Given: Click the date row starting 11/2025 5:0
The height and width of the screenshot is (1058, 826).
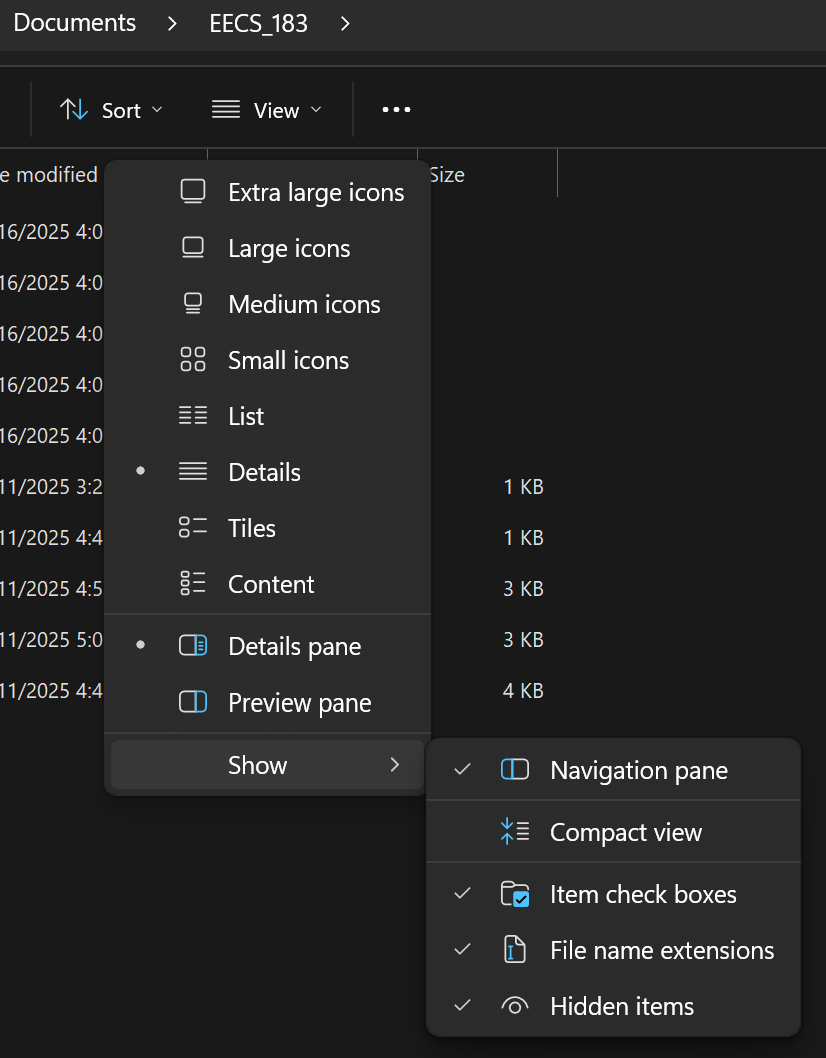Looking at the screenshot, I should tap(51, 639).
